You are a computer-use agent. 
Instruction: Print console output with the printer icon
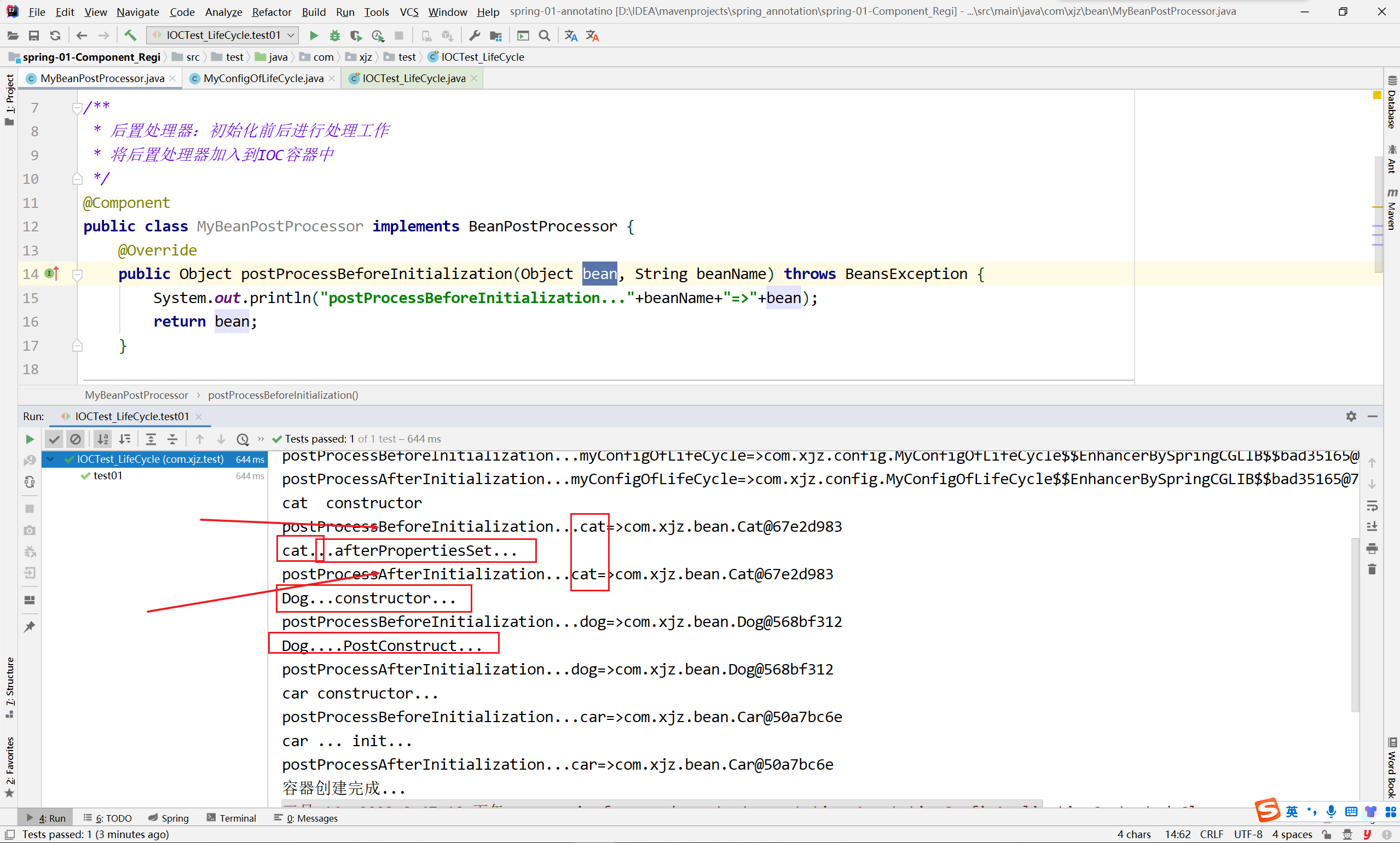click(x=1372, y=548)
